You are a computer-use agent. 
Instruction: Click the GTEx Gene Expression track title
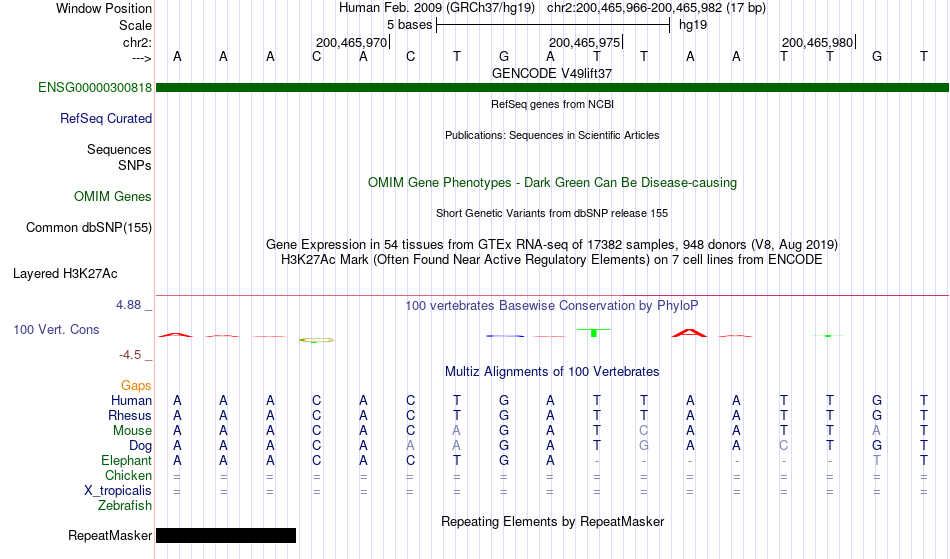tap(552, 245)
